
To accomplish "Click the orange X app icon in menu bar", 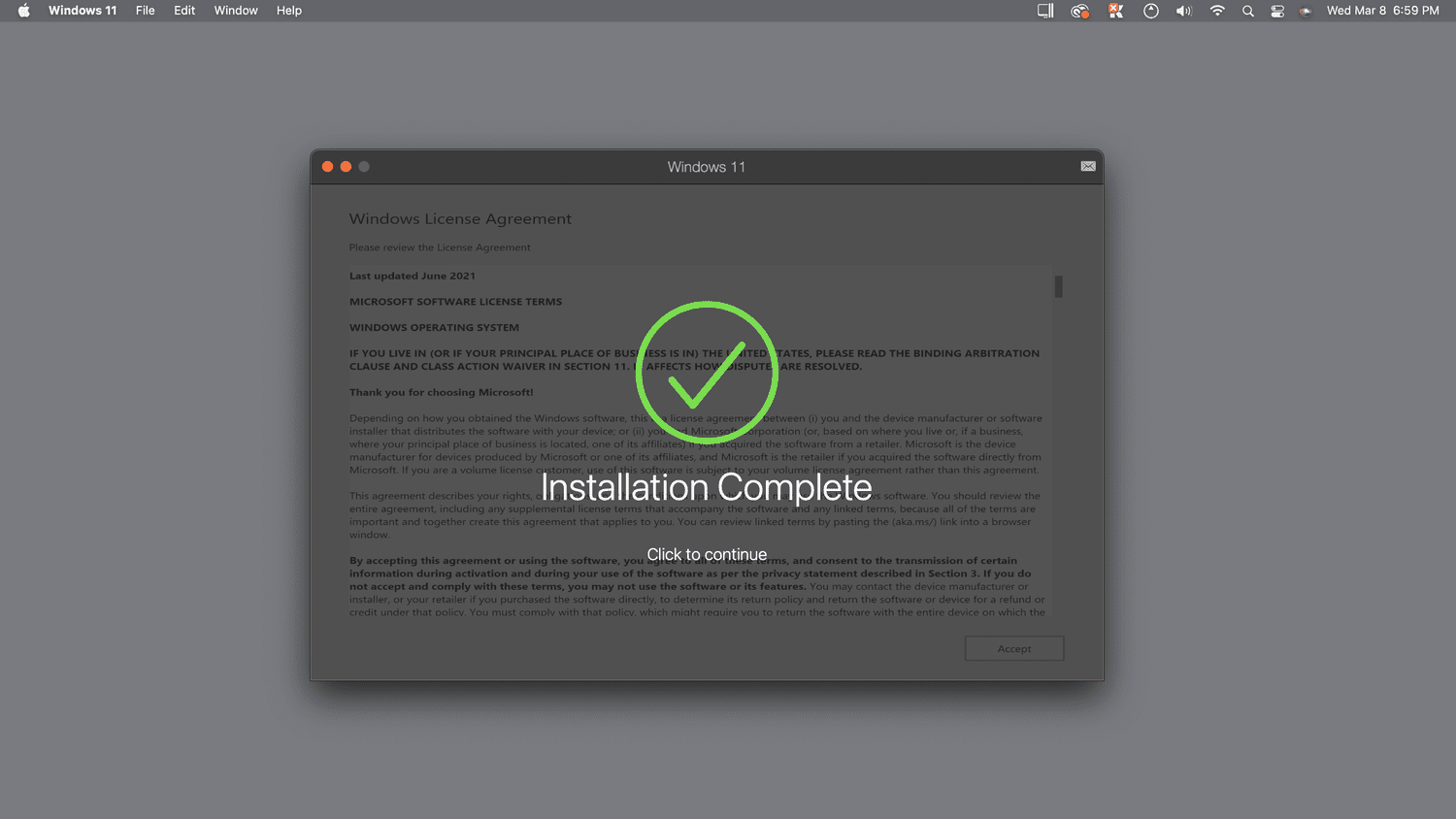I will (1116, 11).
